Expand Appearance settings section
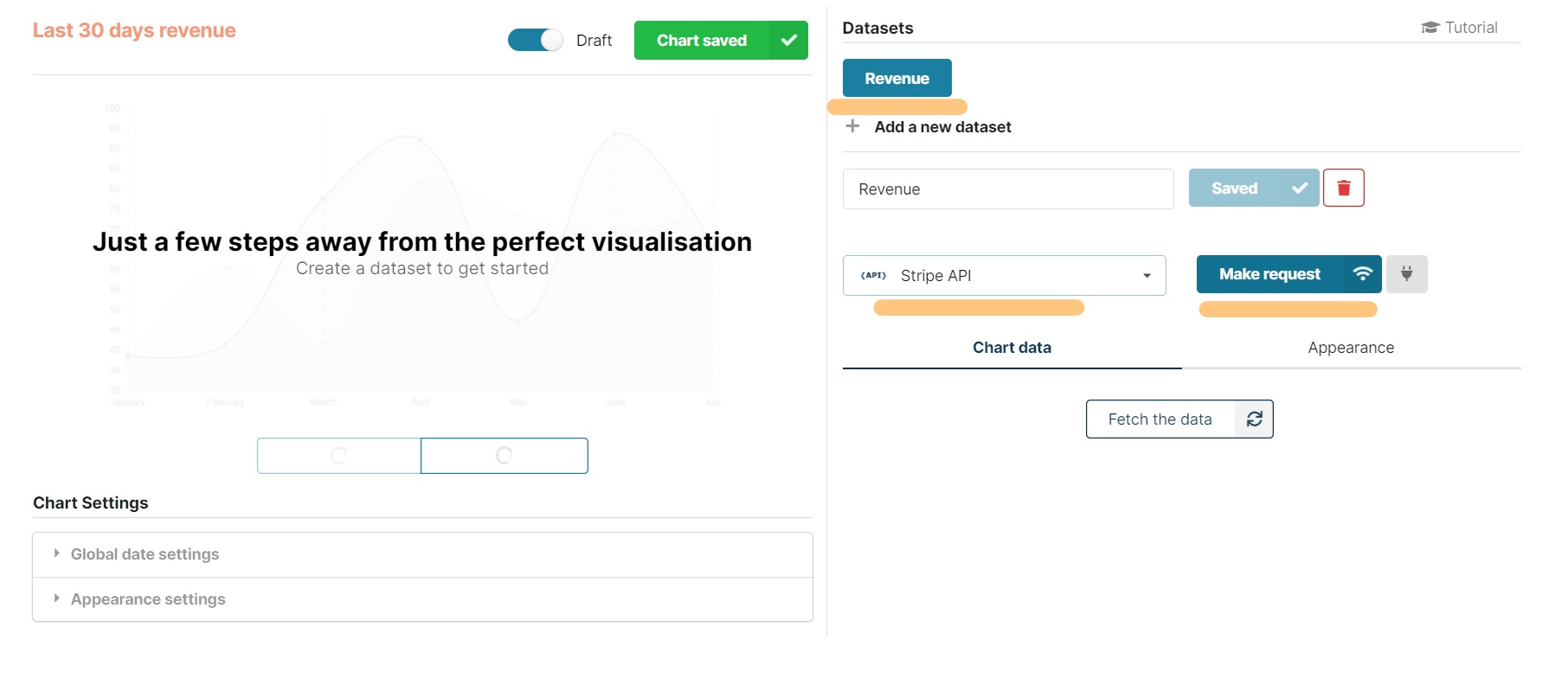Image resolution: width=1568 pixels, height=685 pixels. pyautogui.click(x=147, y=599)
